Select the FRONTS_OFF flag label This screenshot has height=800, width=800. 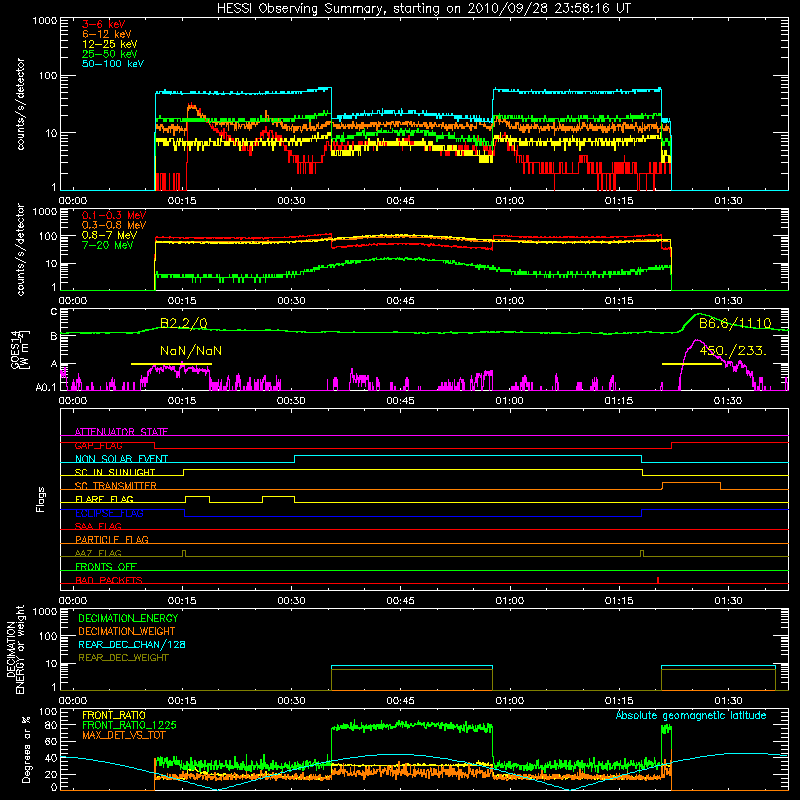(106, 566)
